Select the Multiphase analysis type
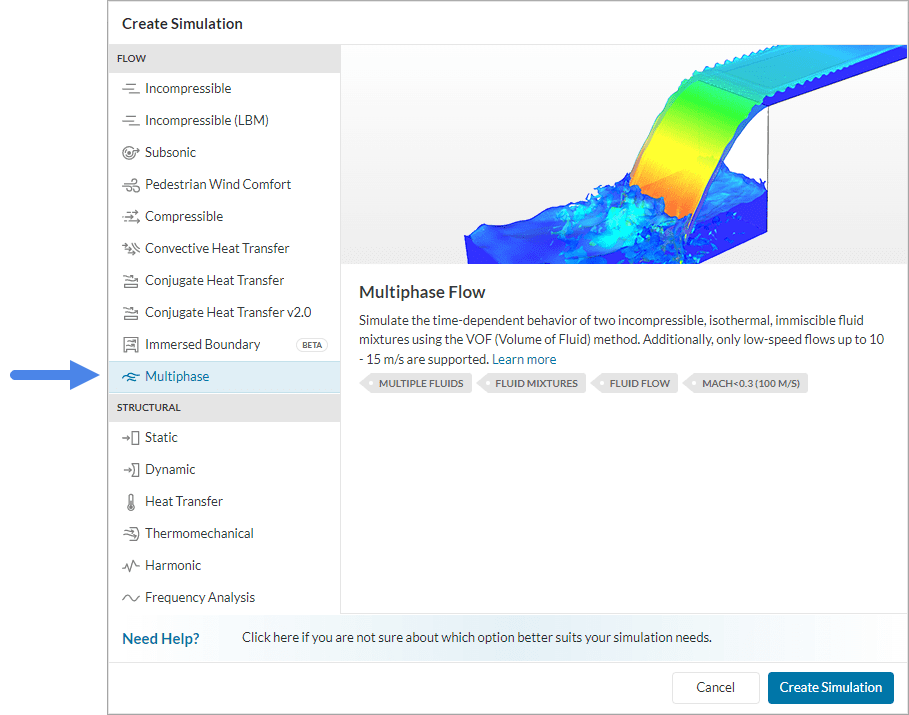 [x=177, y=377]
